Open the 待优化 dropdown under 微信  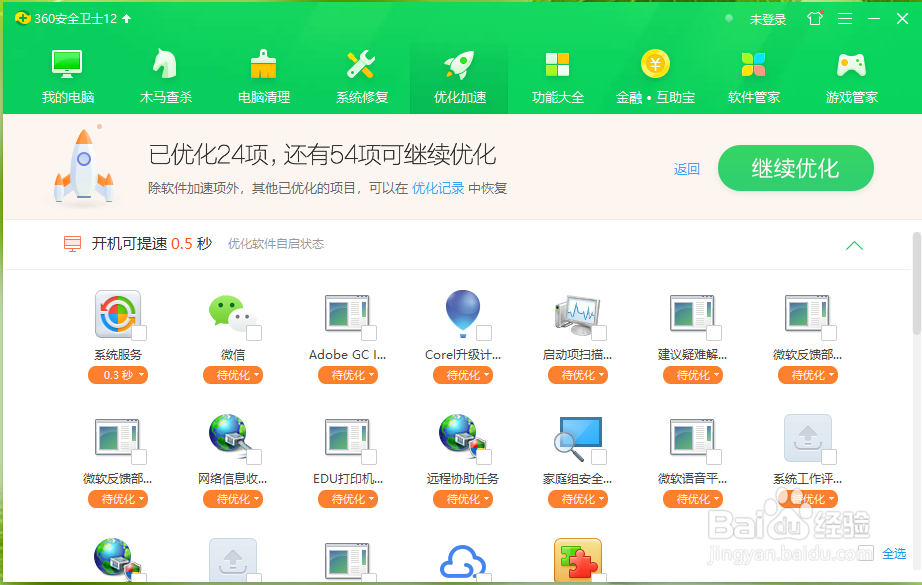tap(232, 375)
